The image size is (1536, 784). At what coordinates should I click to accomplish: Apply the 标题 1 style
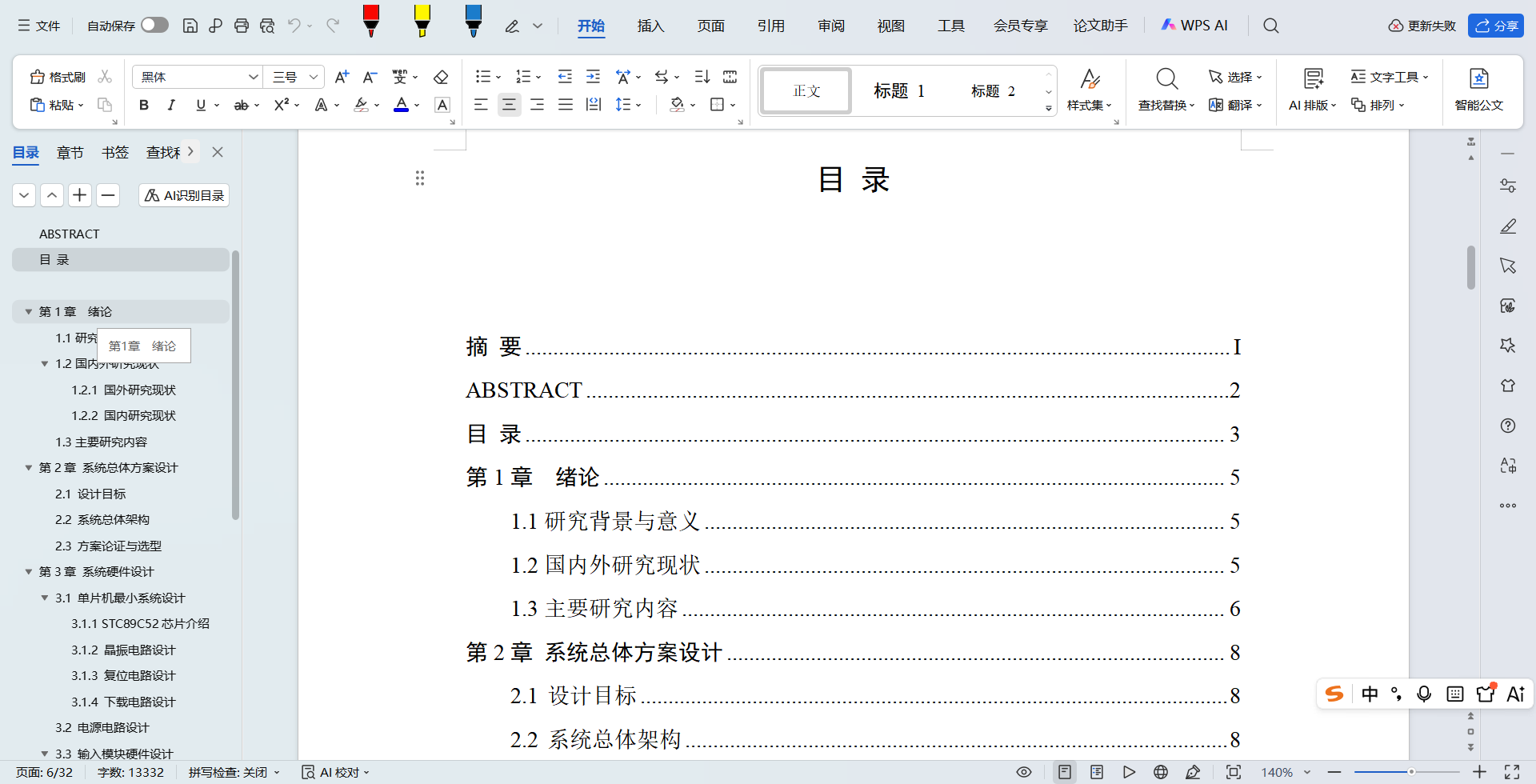(899, 91)
